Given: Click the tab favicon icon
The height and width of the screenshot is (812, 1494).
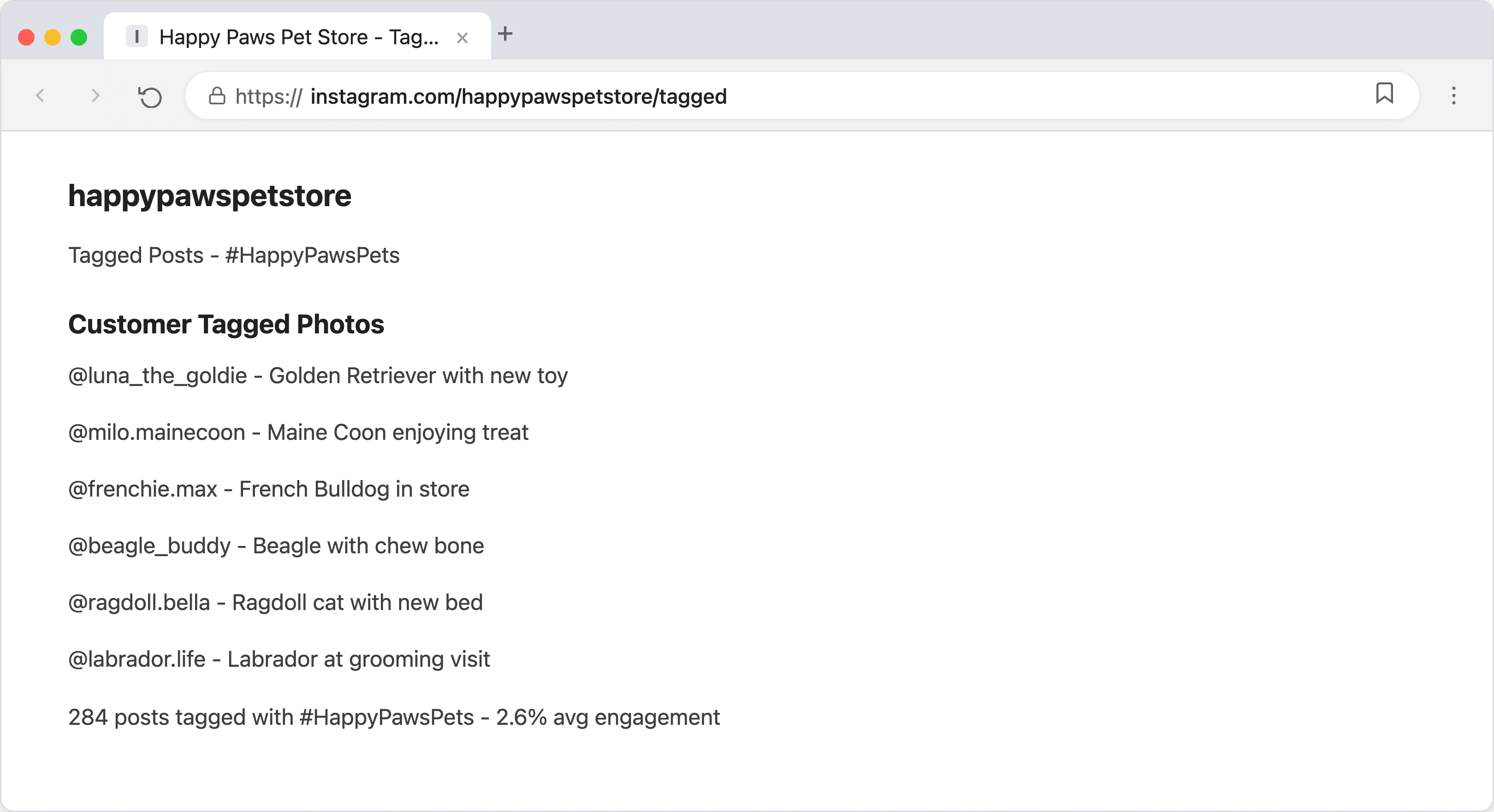Looking at the screenshot, I should 137,37.
